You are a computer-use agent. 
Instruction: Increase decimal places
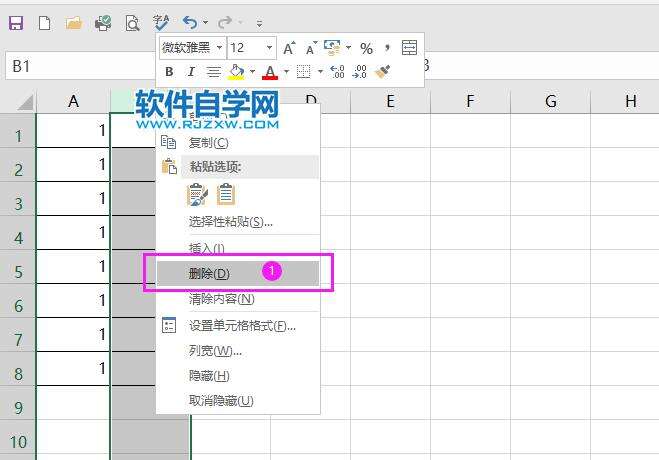coord(337,72)
